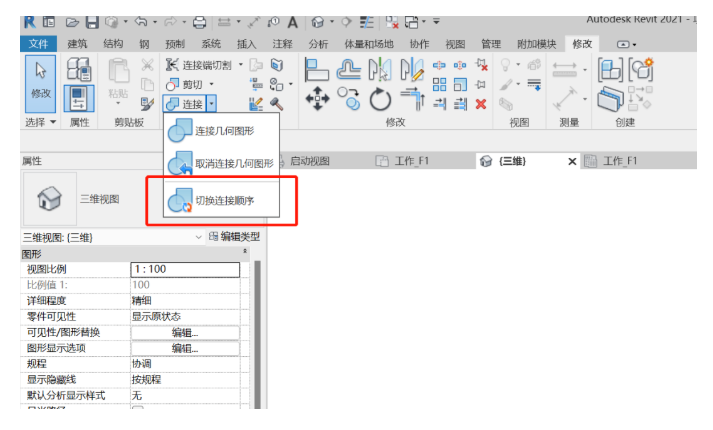
Task: Select the Align tool
Action: click(316, 70)
